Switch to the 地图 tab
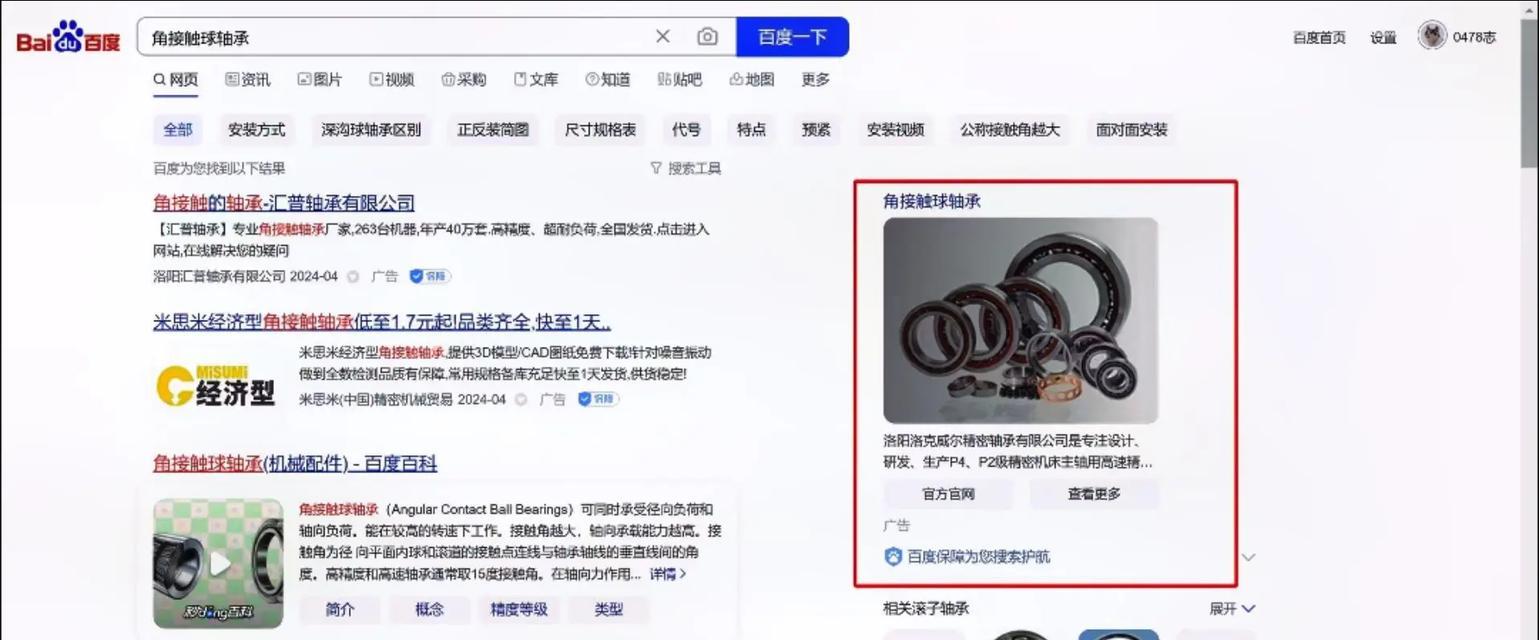Viewport: 1539px width, 640px height. coord(752,80)
